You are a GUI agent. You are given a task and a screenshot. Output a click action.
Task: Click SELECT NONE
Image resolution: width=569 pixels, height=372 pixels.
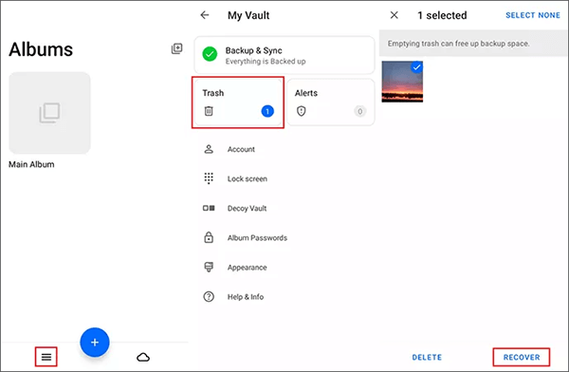(533, 15)
